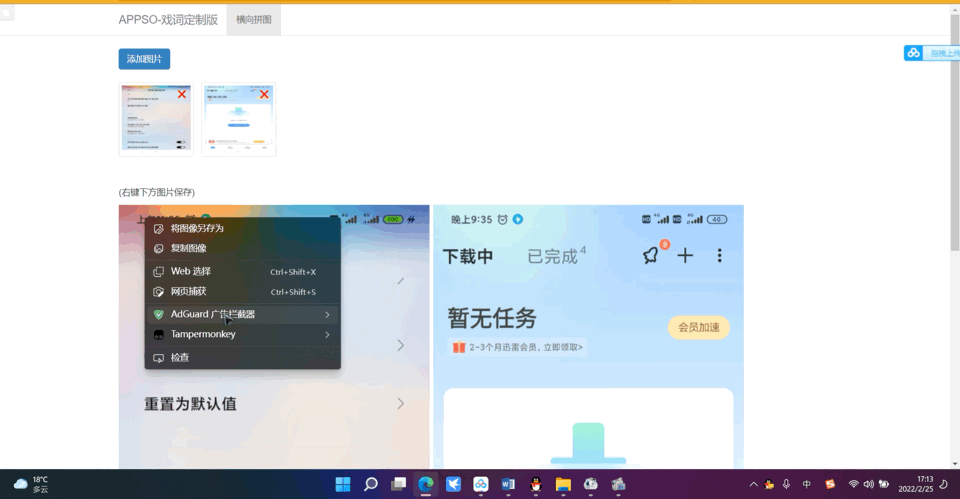Select the second uploaded screenshot thumbnail
This screenshot has width=960, height=499.
(x=239, y=119)
